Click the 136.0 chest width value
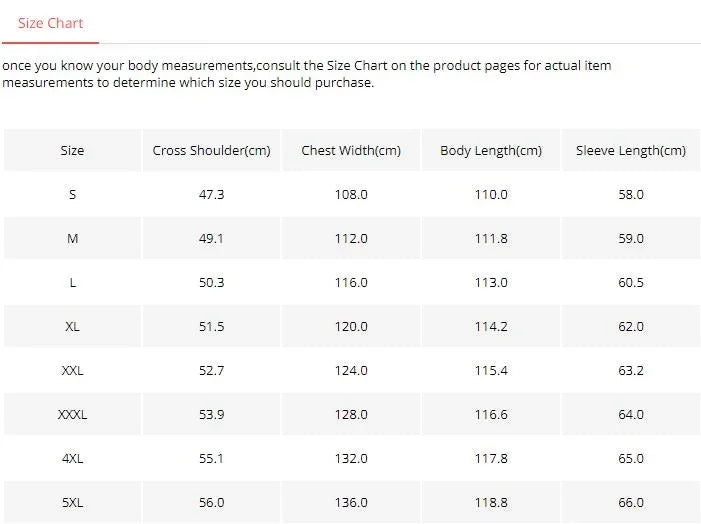Image resolution: width=701 pixels, height=524 pixels. pos(351,502)
